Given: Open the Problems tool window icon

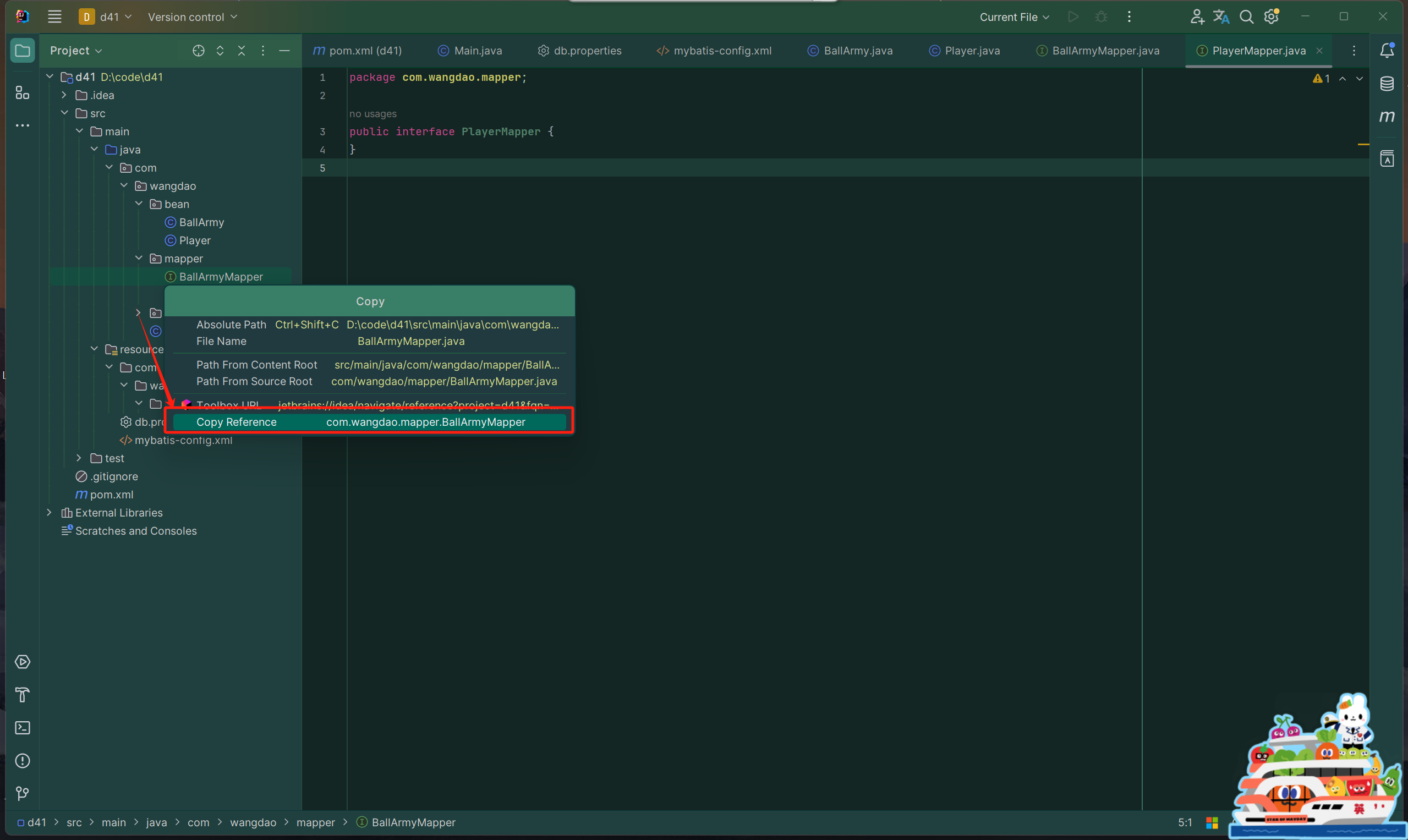Looking at the screenshot, I should click(23, 760).
